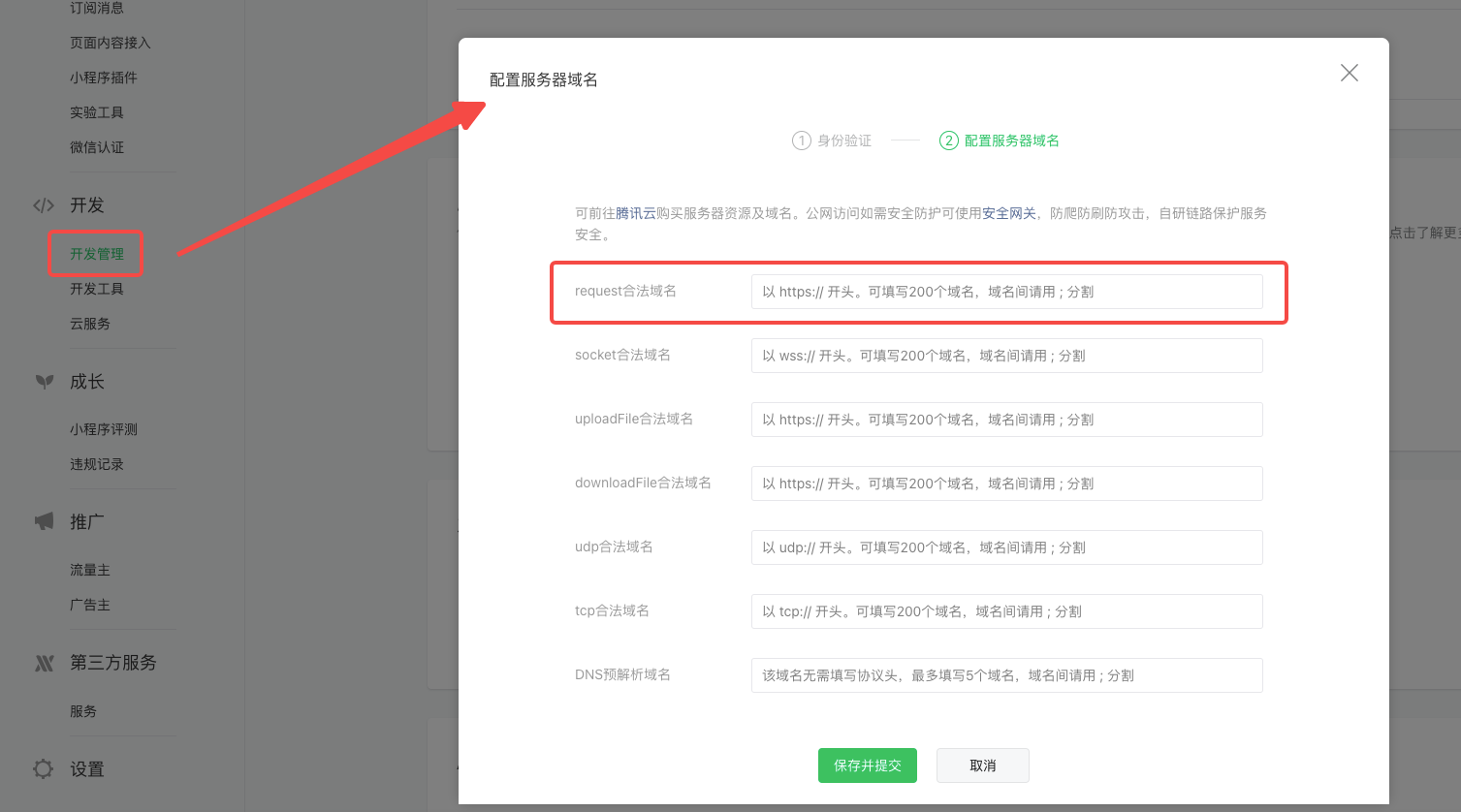Screen dimensions: 1461x812
Task: Follow the 腾讯云 hyperlink
Action: (636, 213)
